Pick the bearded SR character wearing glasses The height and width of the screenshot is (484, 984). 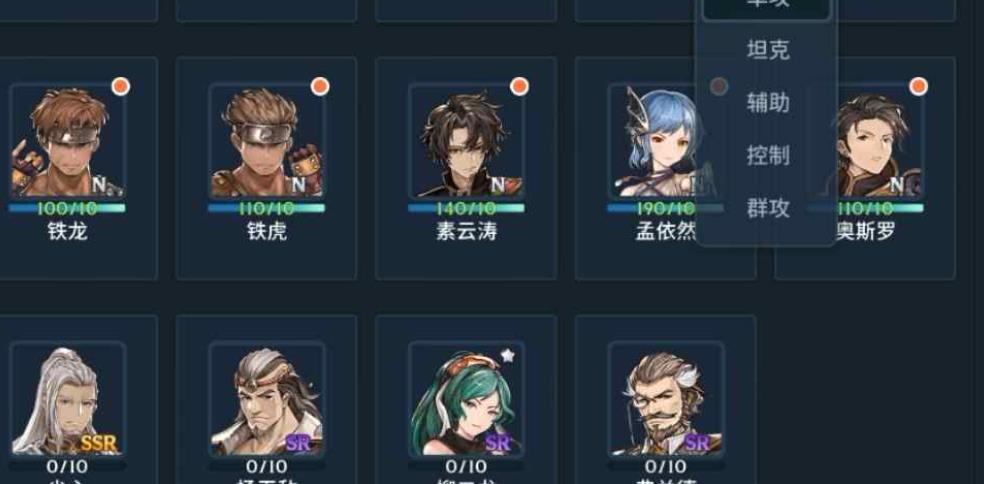point(666,399)
